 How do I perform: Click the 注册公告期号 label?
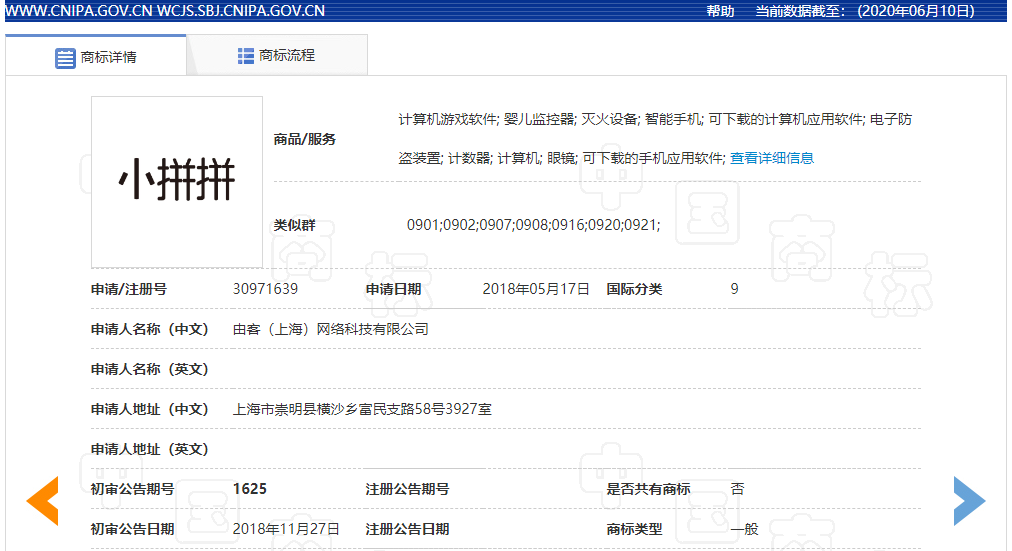(407, 489)
